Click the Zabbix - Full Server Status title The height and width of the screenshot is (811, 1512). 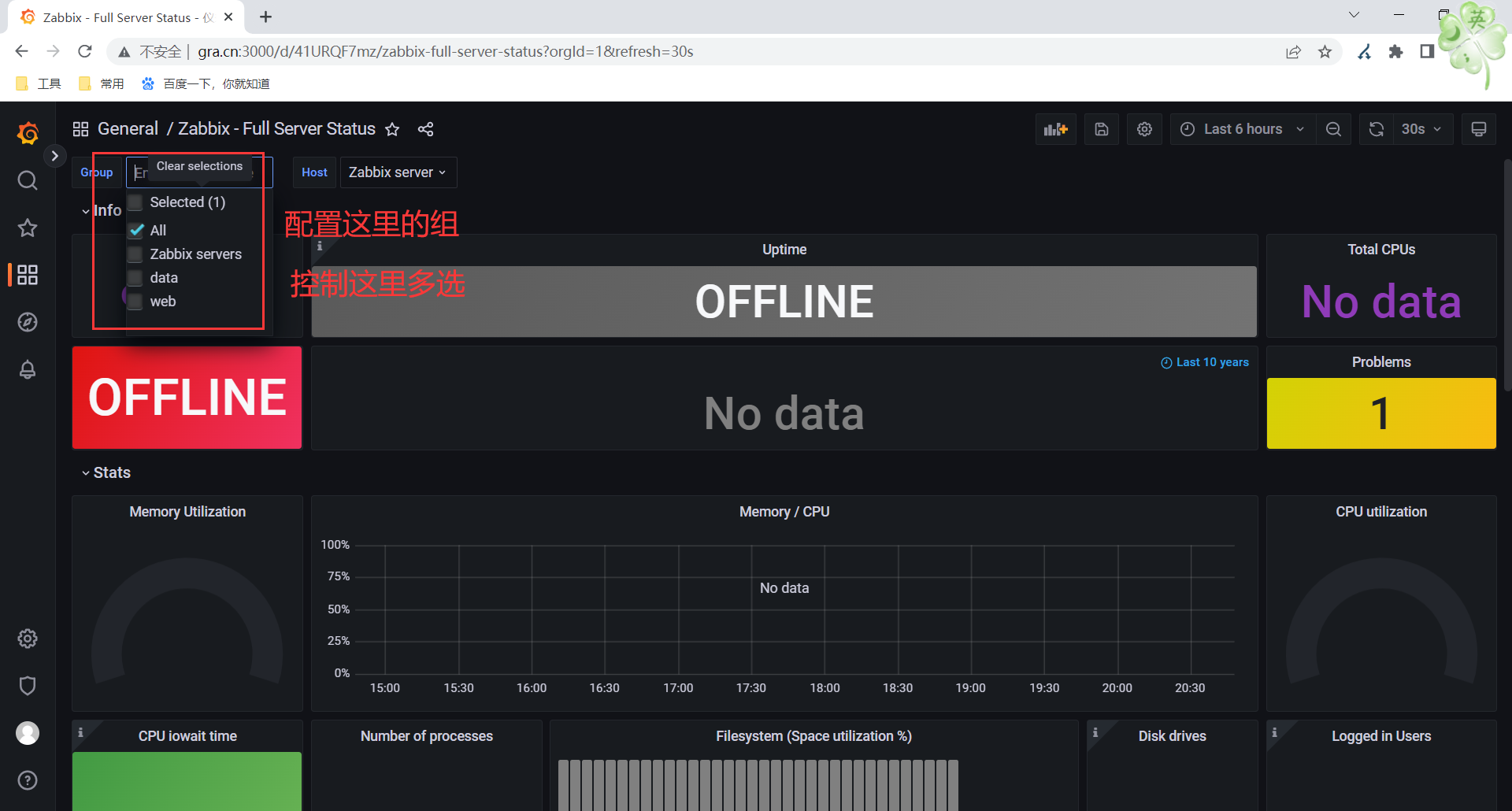click(x=276, y=129)
